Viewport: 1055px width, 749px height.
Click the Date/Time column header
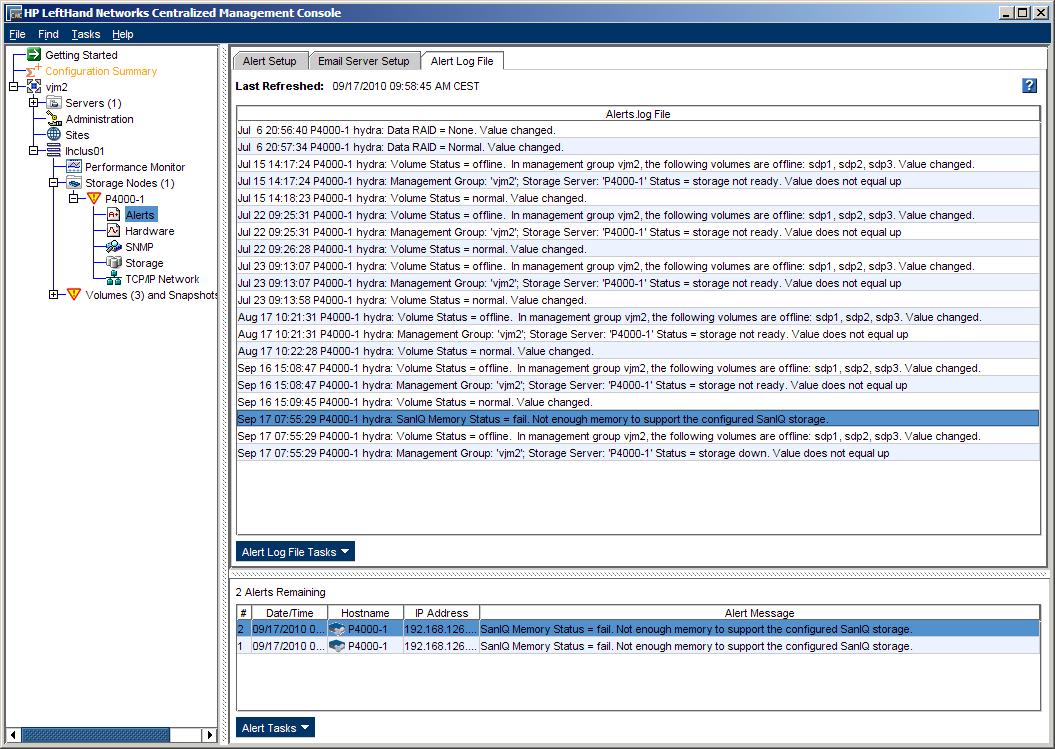point(289,613)
